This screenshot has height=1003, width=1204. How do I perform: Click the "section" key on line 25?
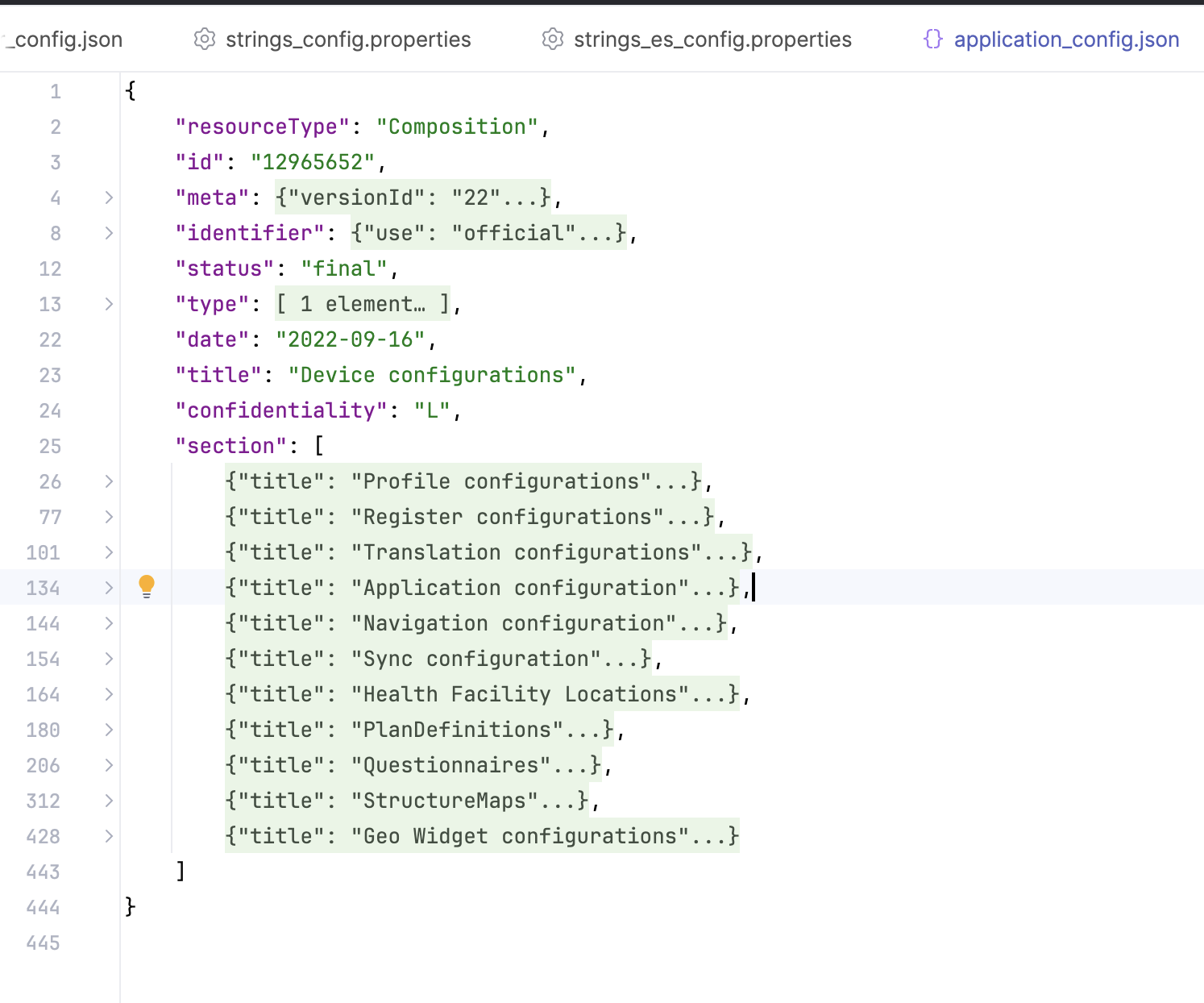(x=231, y=446)
